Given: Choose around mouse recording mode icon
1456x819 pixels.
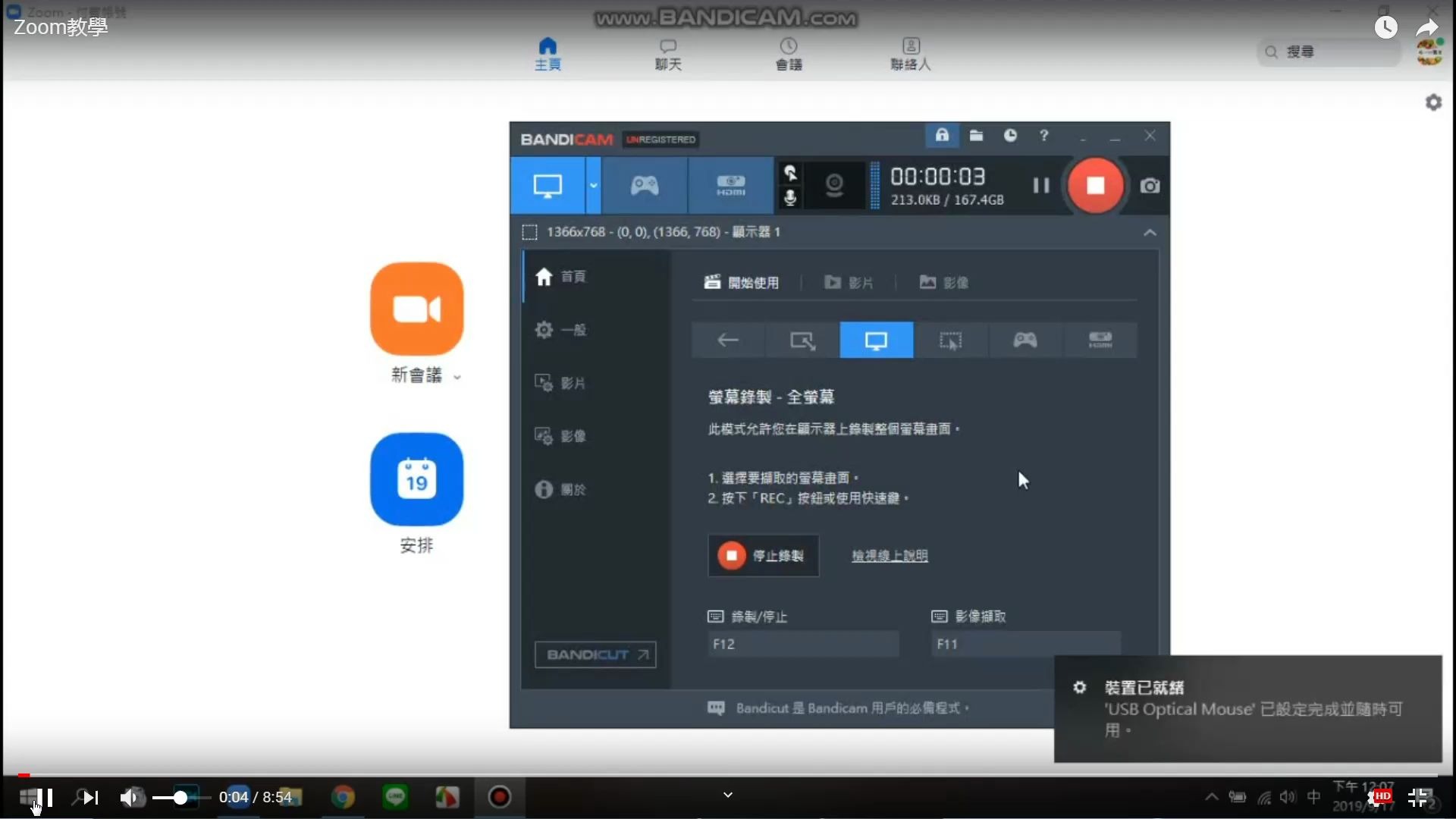Looking at the screenshot, I should click(951, 340).
